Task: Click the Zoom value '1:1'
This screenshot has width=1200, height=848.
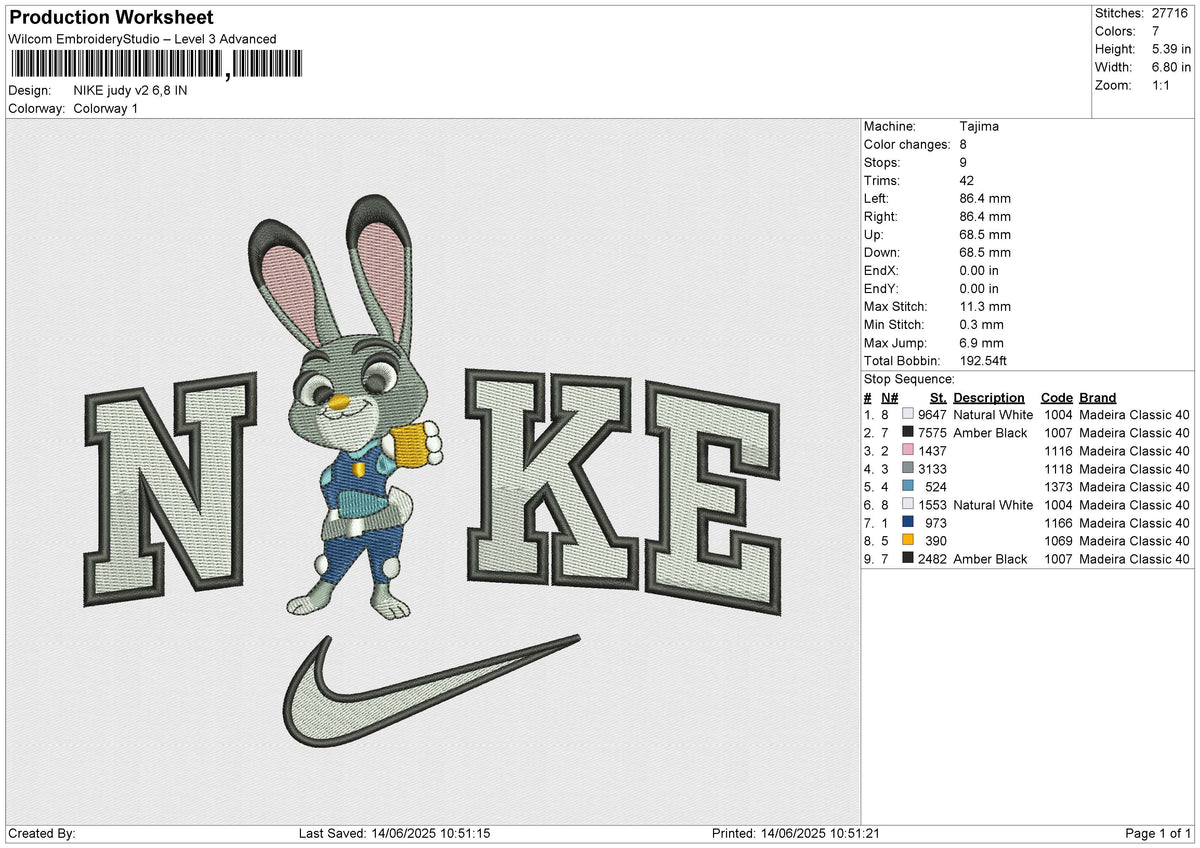Action: click(1162, 85)
